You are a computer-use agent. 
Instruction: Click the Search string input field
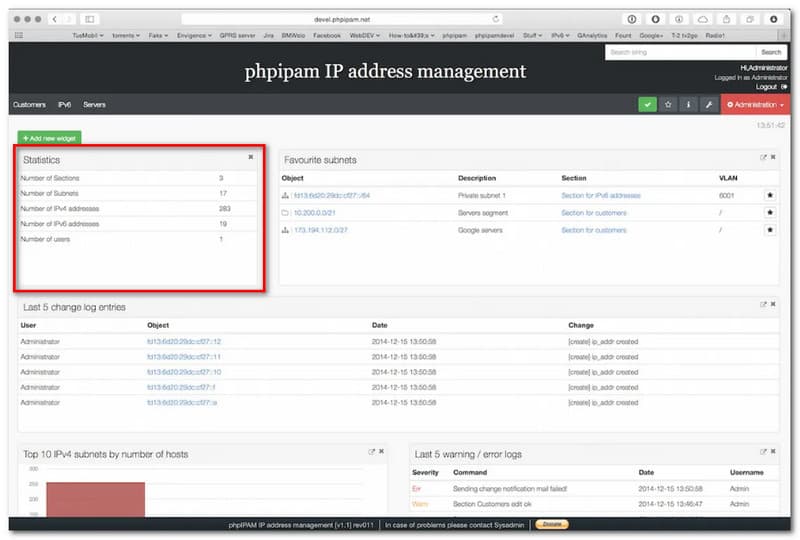[680, 52]
